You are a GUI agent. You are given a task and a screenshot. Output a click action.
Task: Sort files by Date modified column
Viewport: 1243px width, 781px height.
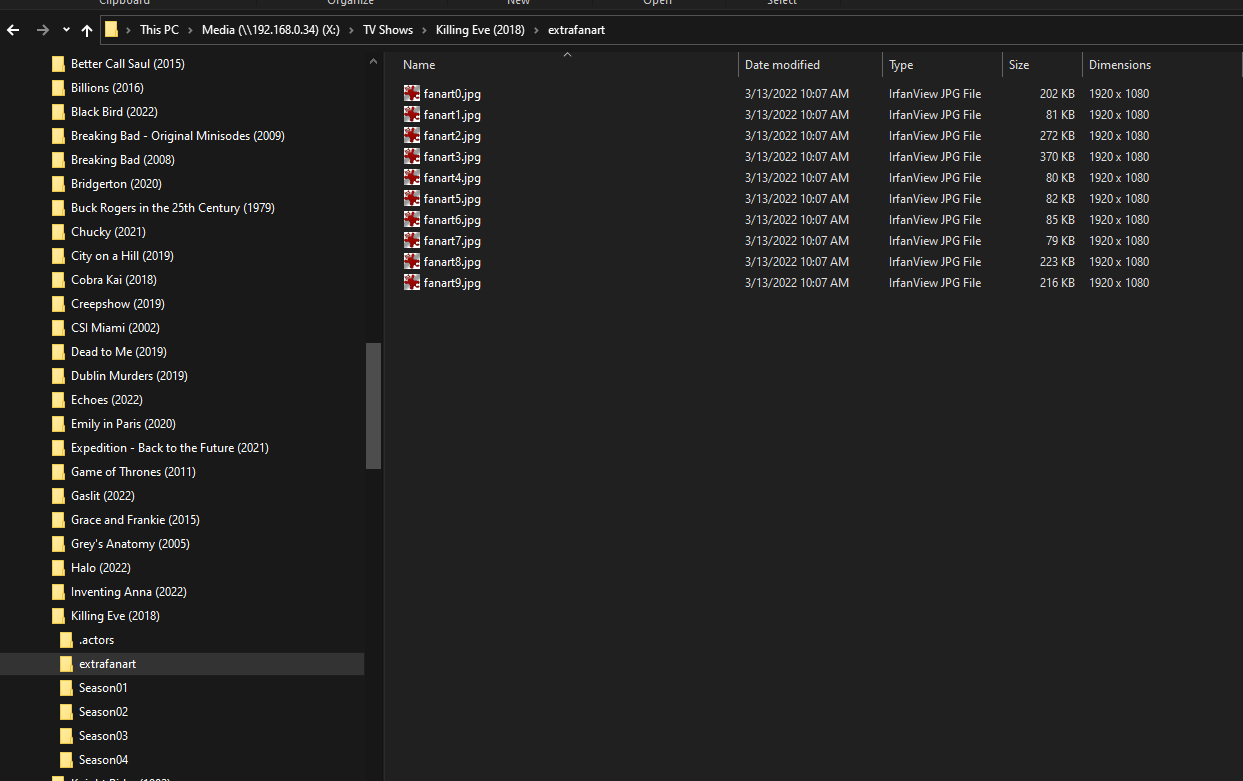point(782,65)
